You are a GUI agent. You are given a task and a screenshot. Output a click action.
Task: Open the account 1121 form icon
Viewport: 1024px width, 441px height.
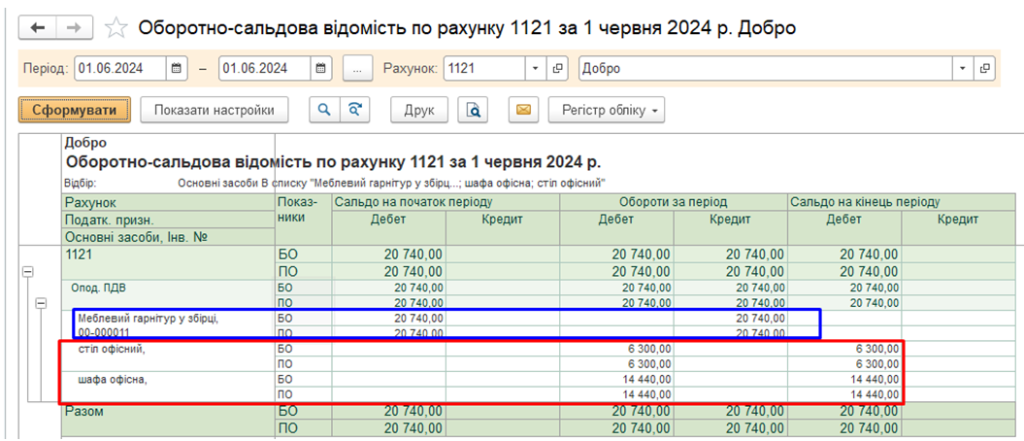pos(558,69)
